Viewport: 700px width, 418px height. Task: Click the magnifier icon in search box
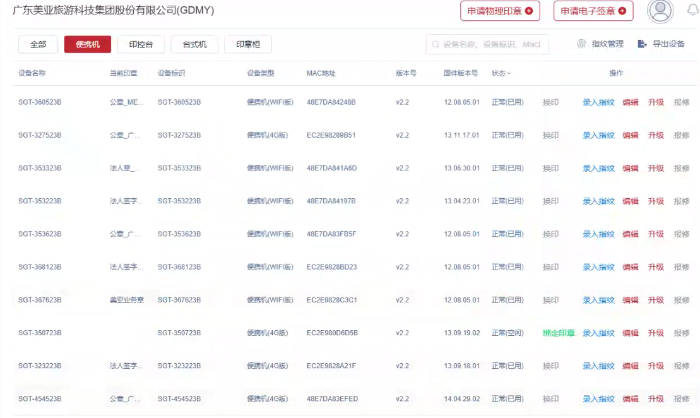(x=435, y=45)
